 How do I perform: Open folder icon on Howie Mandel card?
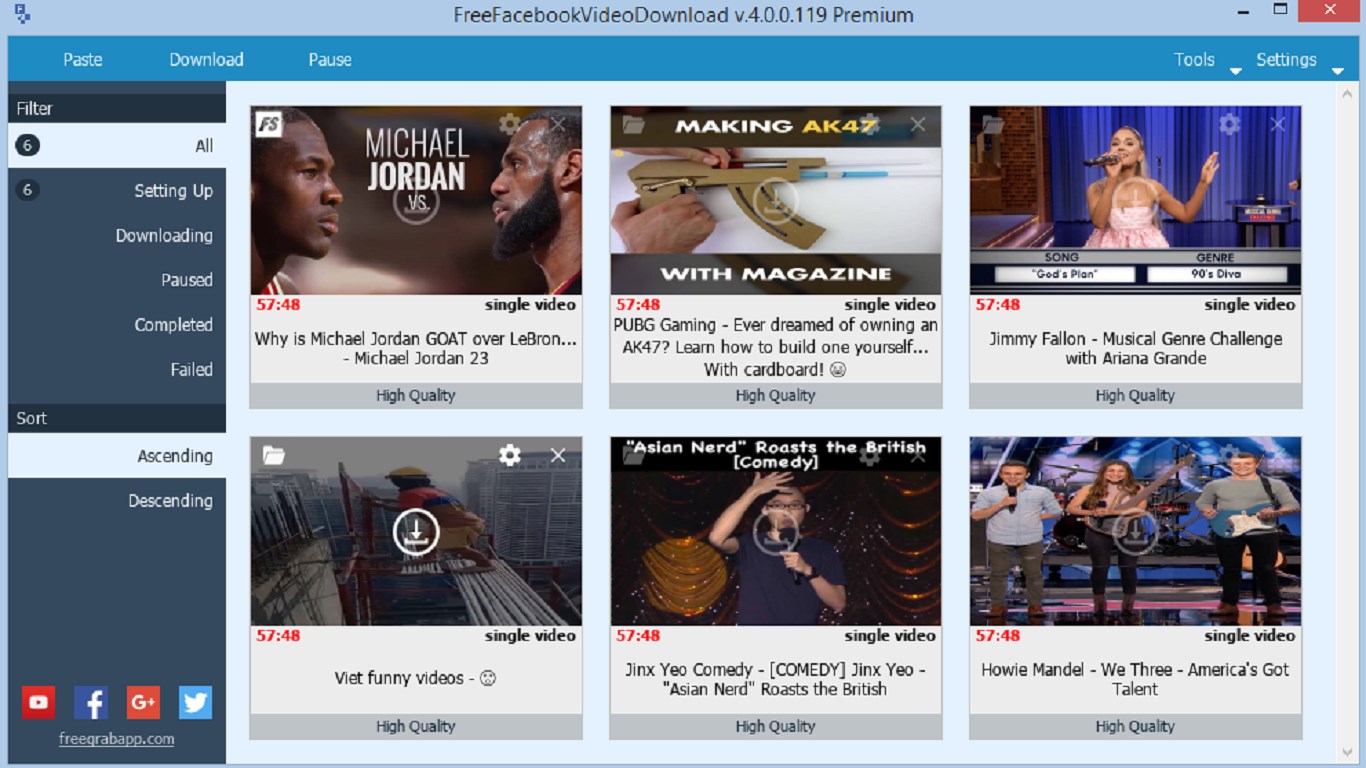993,455
